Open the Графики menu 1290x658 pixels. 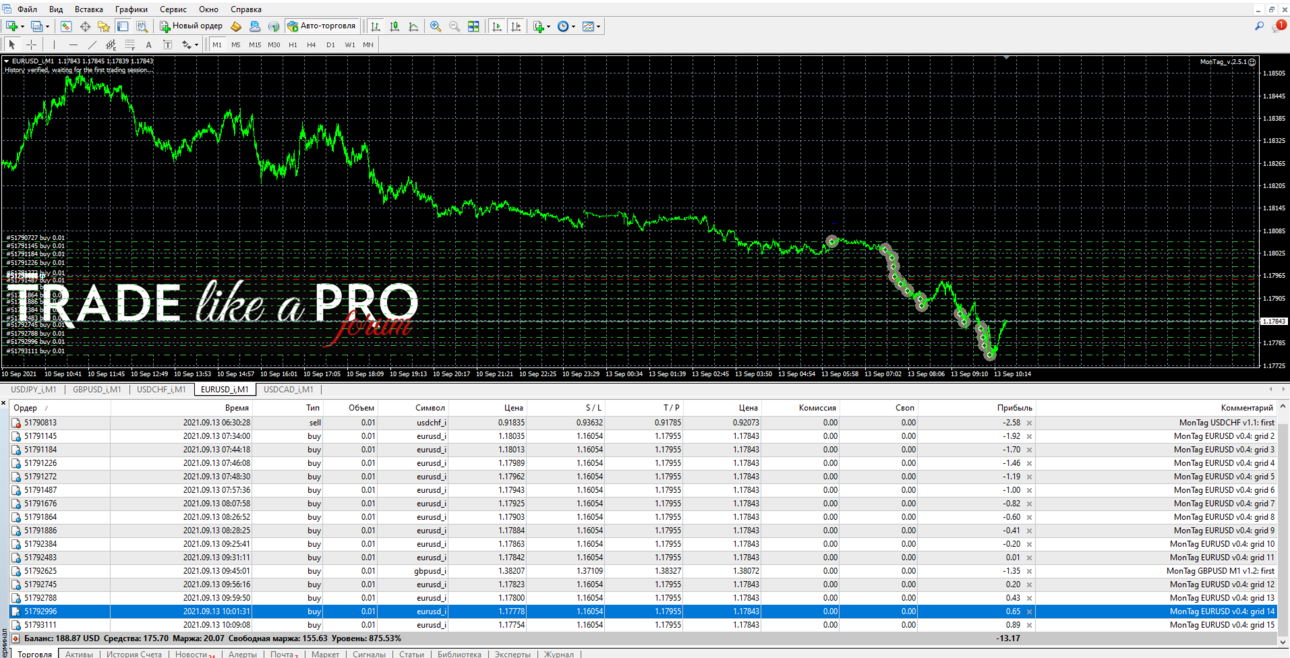tap(131, 9)
